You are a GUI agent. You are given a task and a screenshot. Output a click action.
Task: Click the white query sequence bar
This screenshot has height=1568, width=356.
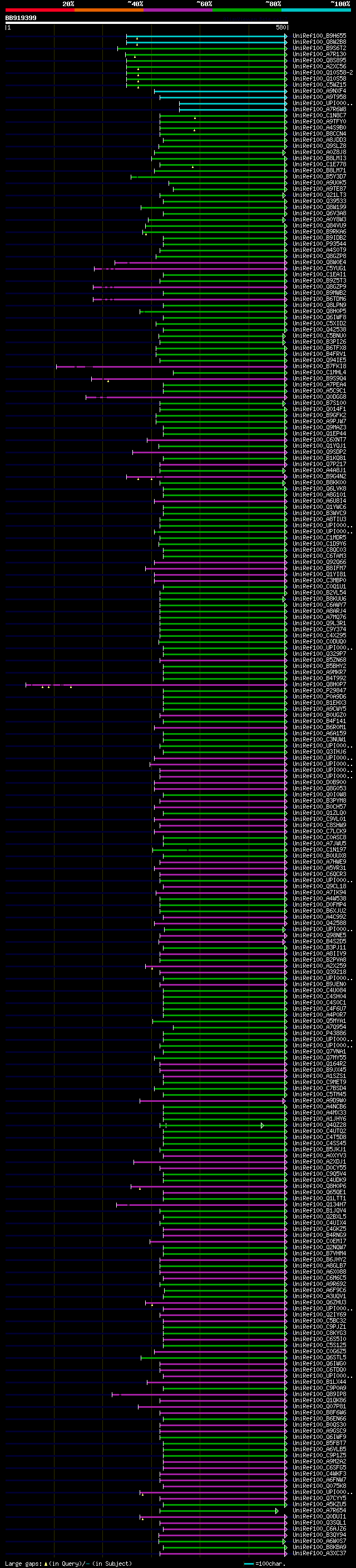point(147,23)
